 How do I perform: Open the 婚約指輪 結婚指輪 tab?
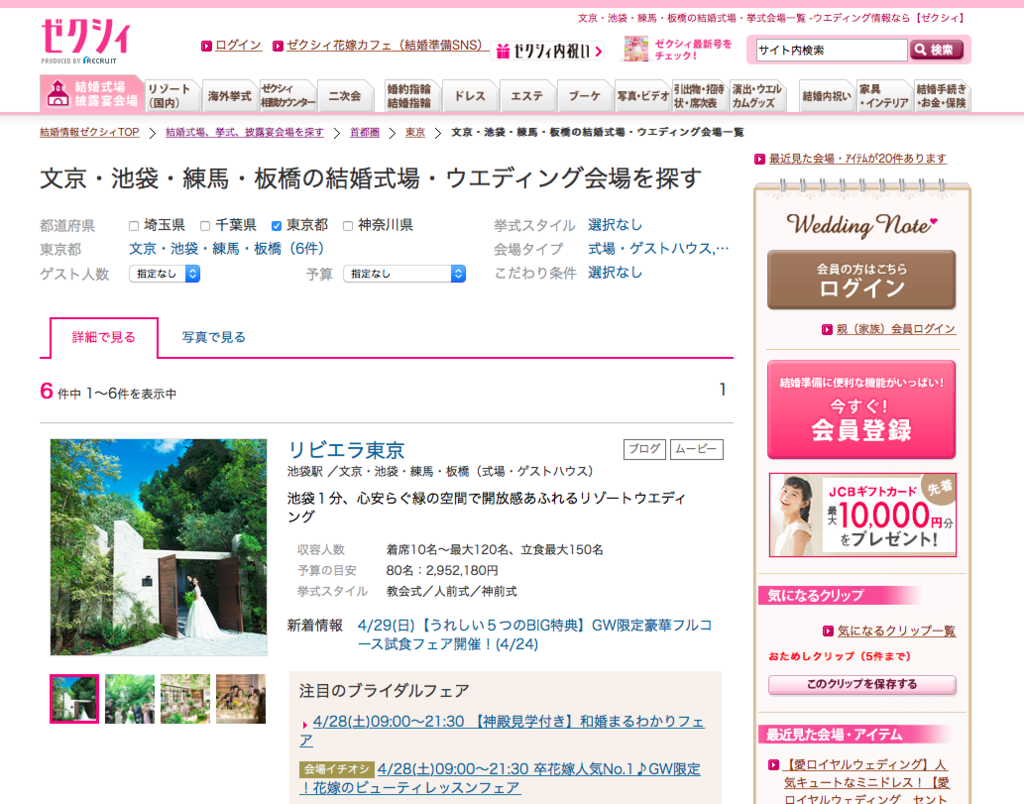(x=410, y=95)
